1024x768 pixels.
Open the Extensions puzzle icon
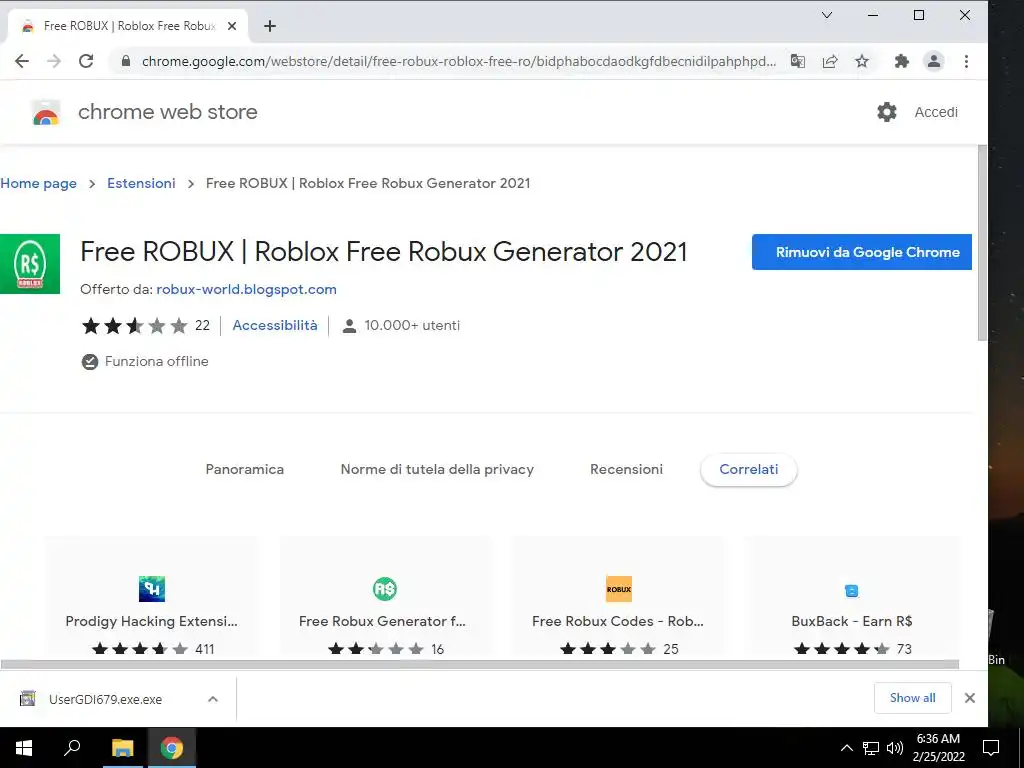pos(902,61)
